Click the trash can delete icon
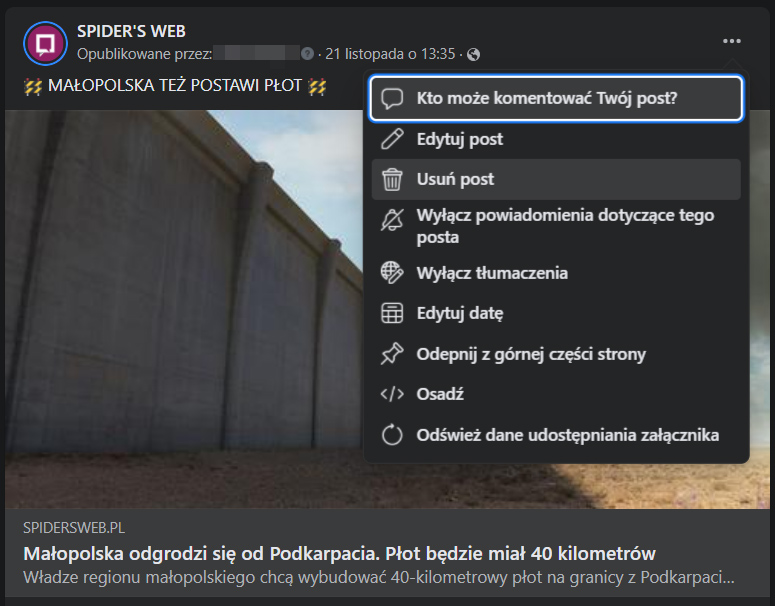Image resolution: width=775 pixels, height=606 pixels. pos(392,179)
